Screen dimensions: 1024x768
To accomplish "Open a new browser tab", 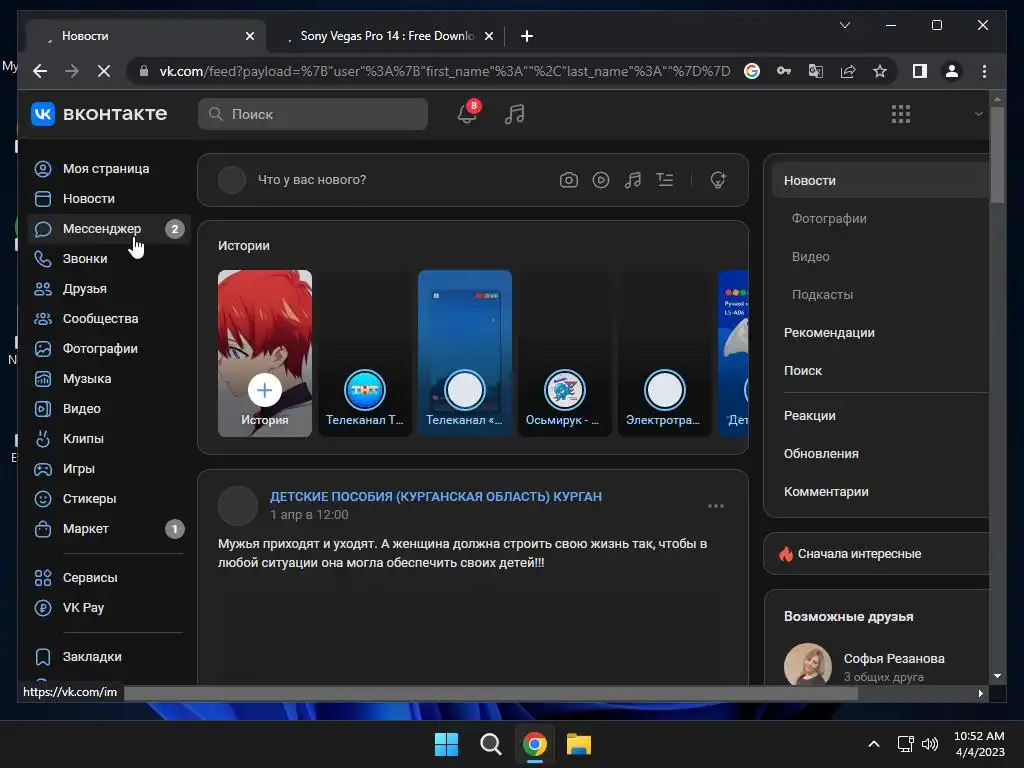I will 527,36.
